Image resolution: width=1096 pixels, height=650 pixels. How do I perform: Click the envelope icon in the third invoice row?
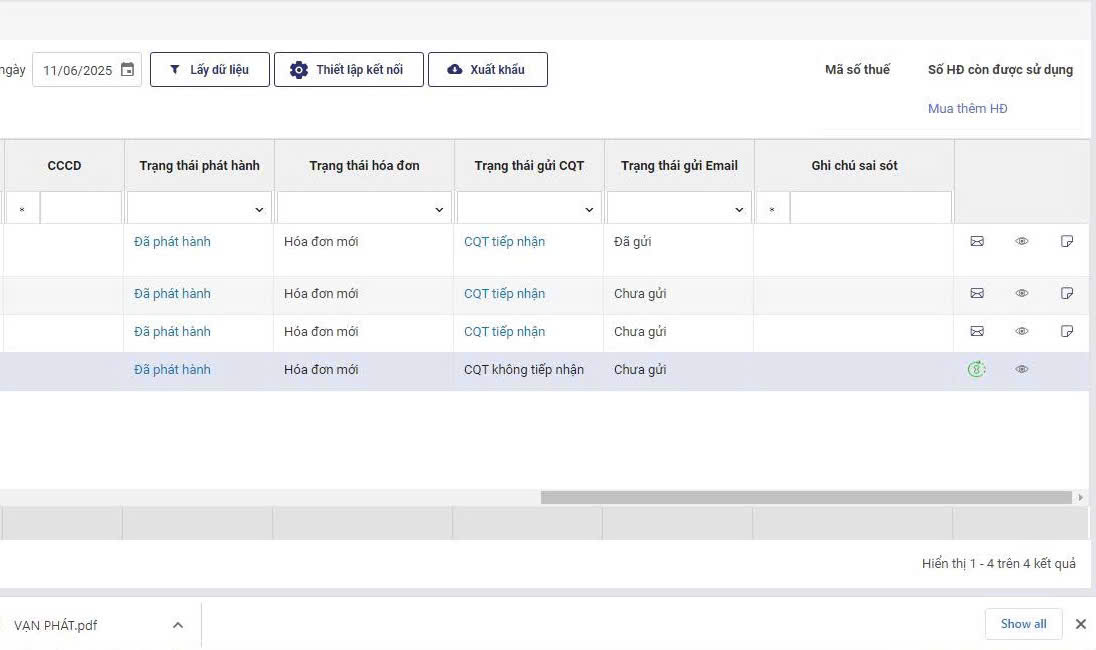(977, 331)
